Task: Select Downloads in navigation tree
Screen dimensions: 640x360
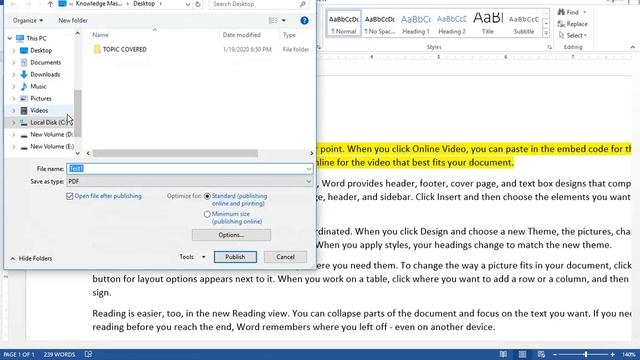Action: [x=45, y=74]
